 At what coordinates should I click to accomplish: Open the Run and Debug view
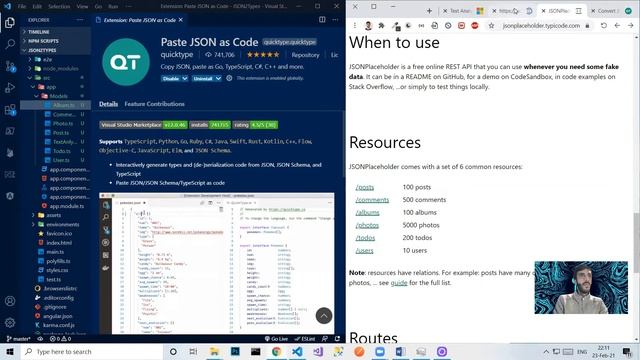10,87
